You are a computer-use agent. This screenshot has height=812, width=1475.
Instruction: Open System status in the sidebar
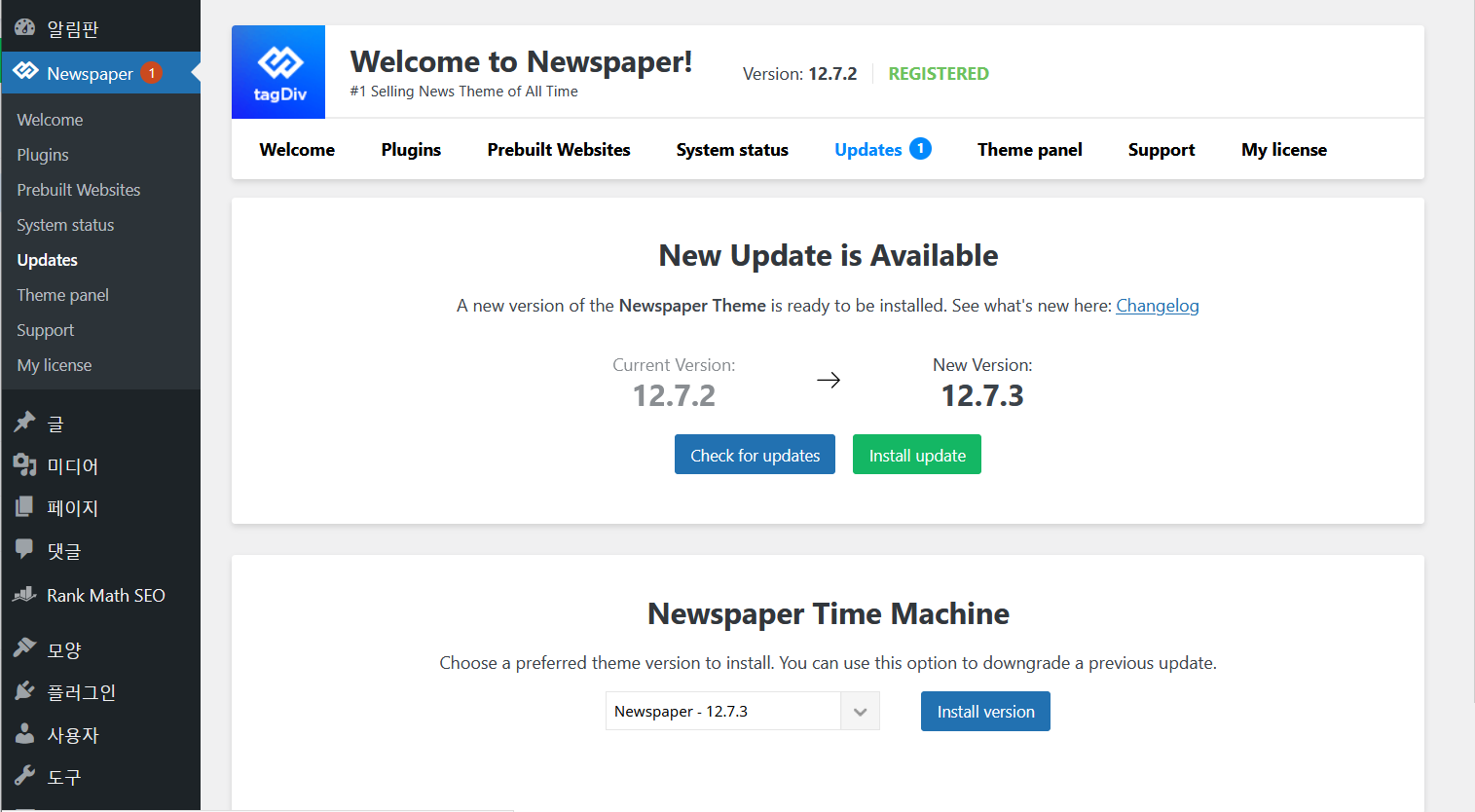tap(65, 225)
